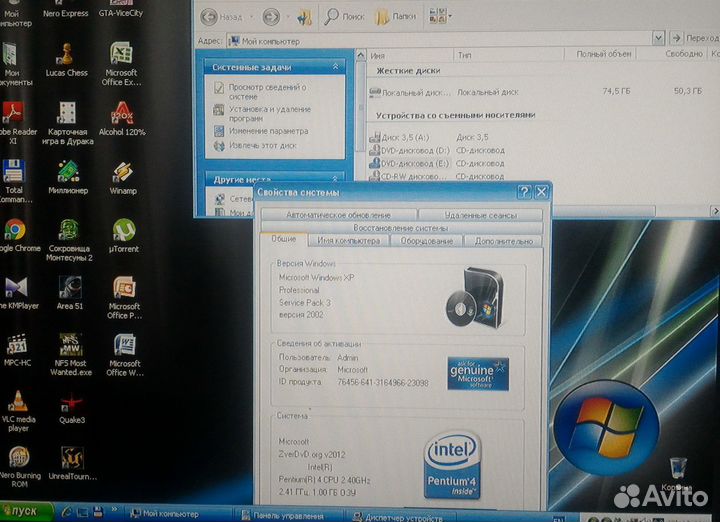The image size is (720, 522).
Task: Switch to the Восстановление системы tab
Action: pyautogui.click(x=401, y=228)
